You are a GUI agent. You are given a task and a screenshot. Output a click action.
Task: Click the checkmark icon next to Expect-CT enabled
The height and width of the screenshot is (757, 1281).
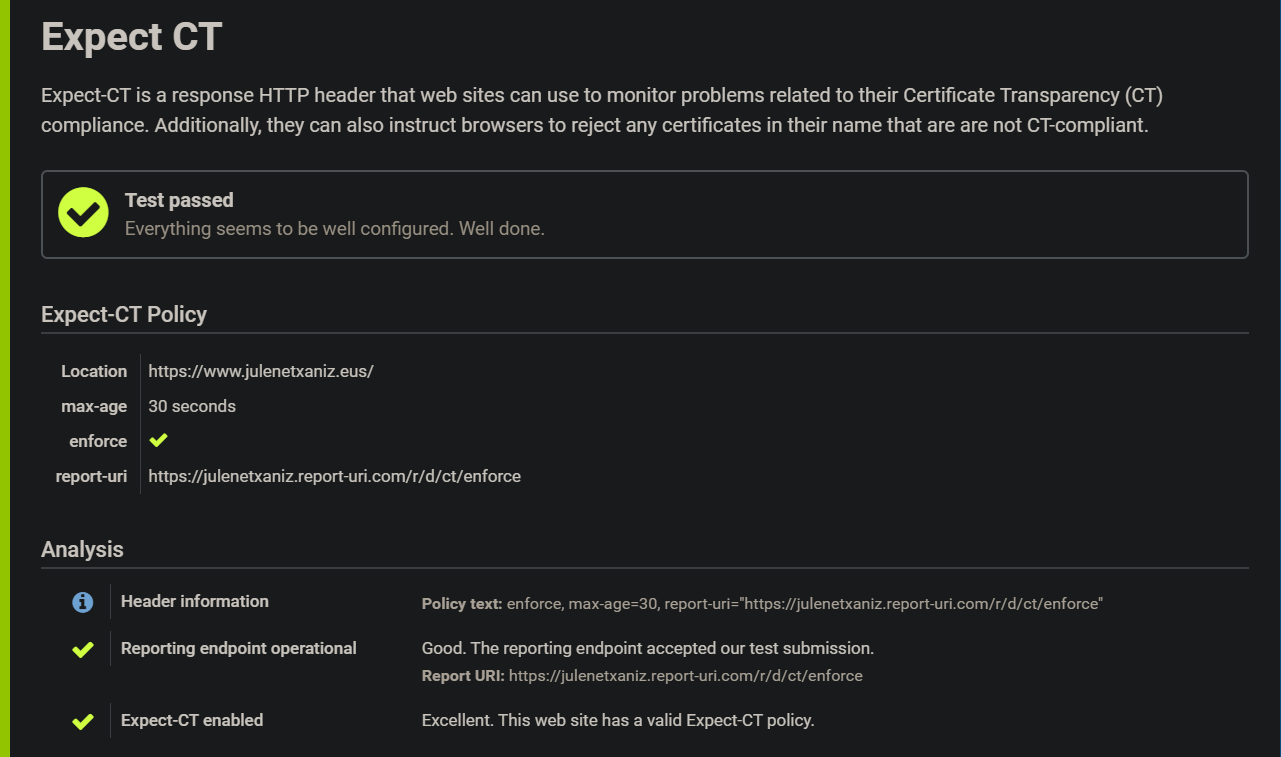pos(83,721)
